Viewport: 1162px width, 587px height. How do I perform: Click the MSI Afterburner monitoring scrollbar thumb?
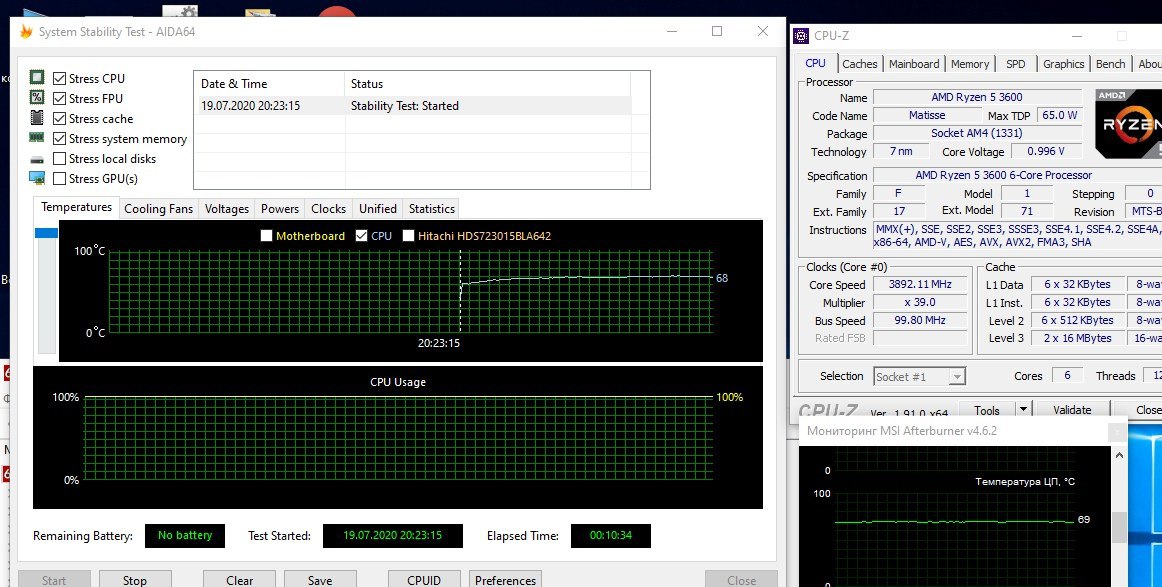(1119, 528)
